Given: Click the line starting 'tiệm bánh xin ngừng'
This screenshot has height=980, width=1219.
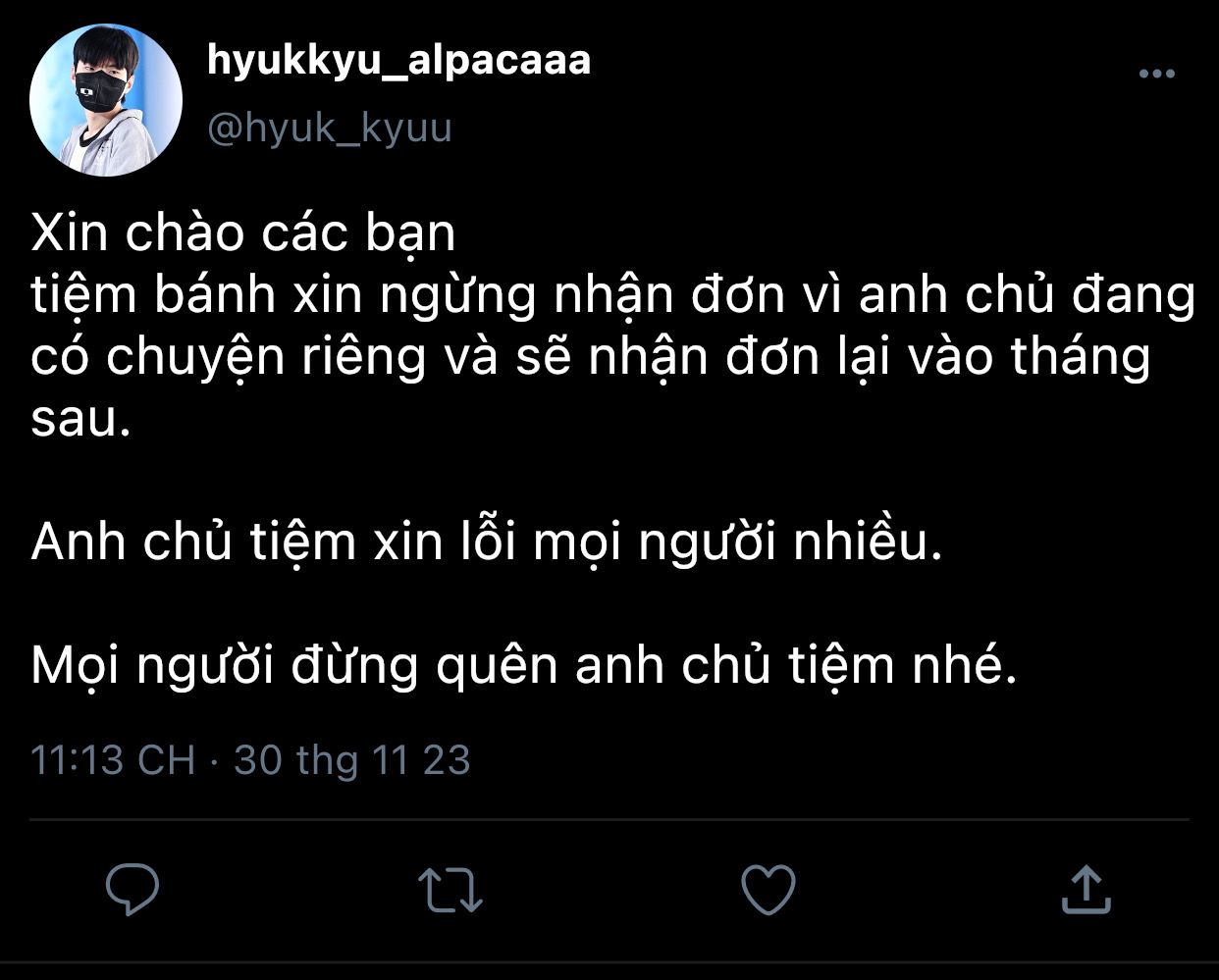Looking at the screenshot, I should tap(613, 297).
